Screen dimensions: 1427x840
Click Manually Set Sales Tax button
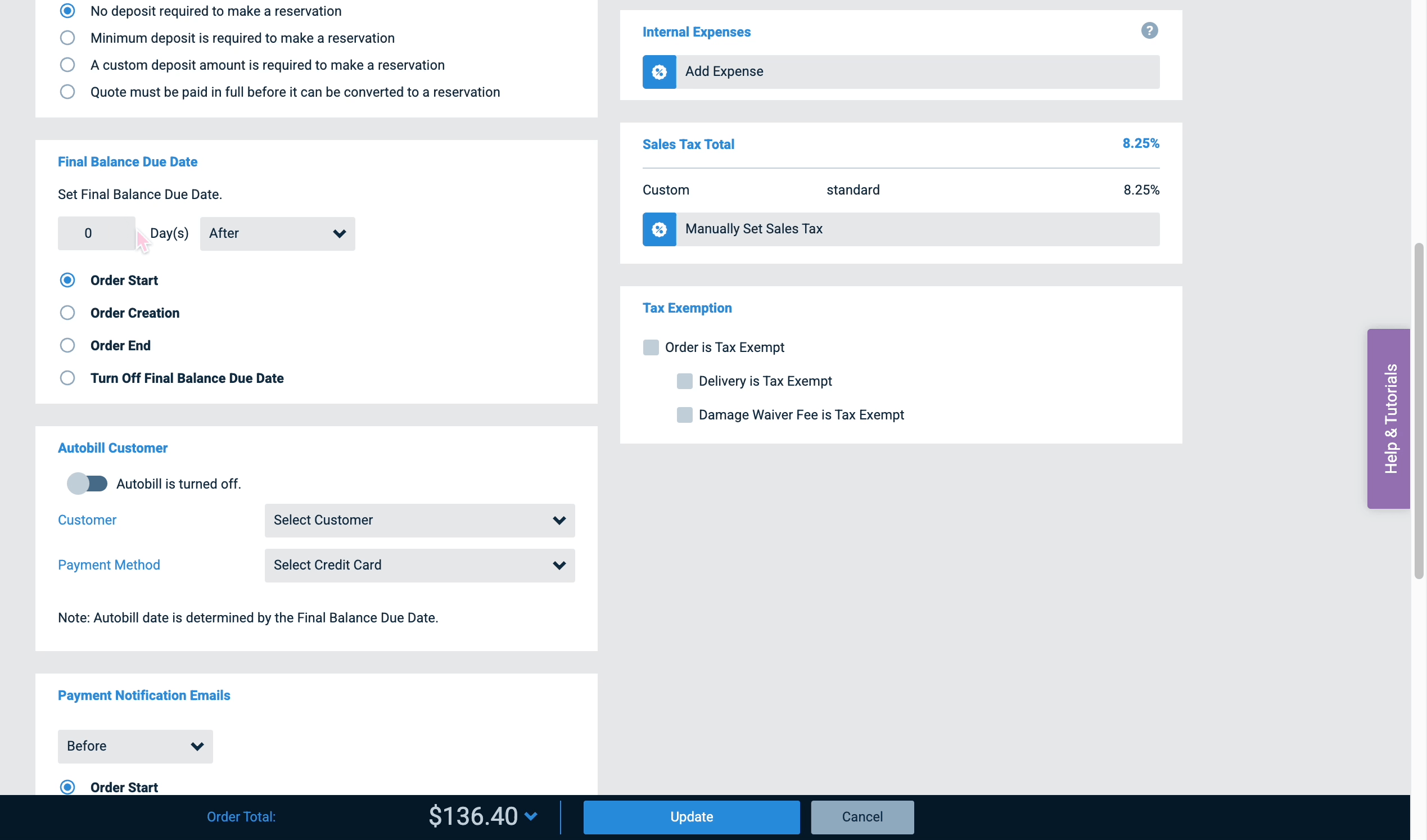901,229
